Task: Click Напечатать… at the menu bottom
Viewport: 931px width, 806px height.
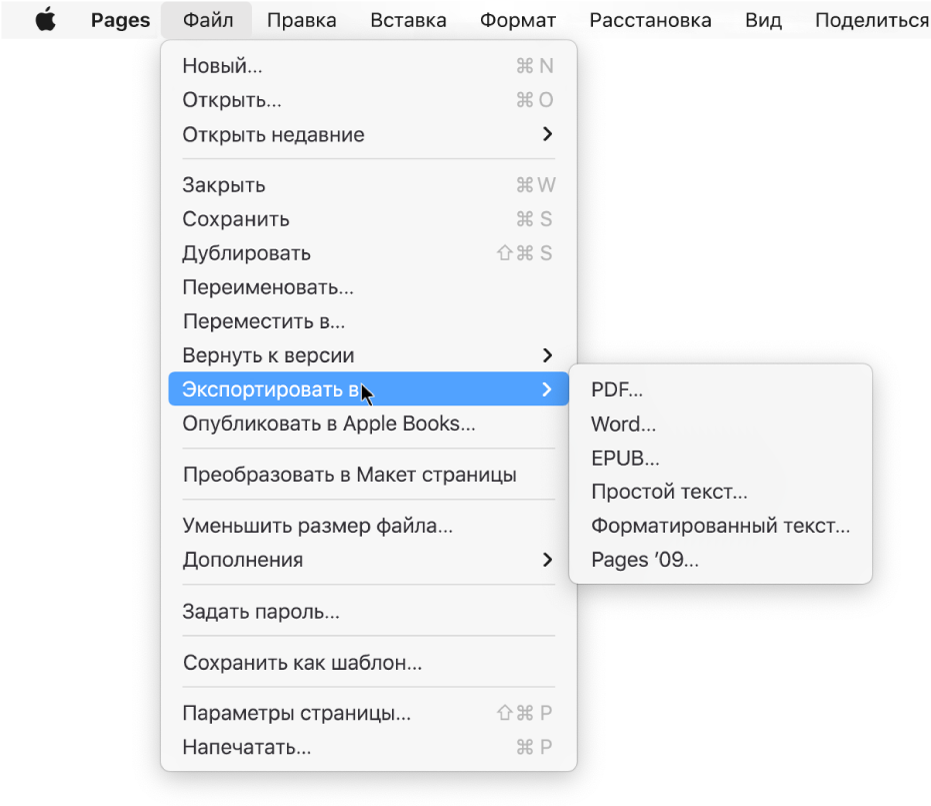Action: tap(246, 747)
